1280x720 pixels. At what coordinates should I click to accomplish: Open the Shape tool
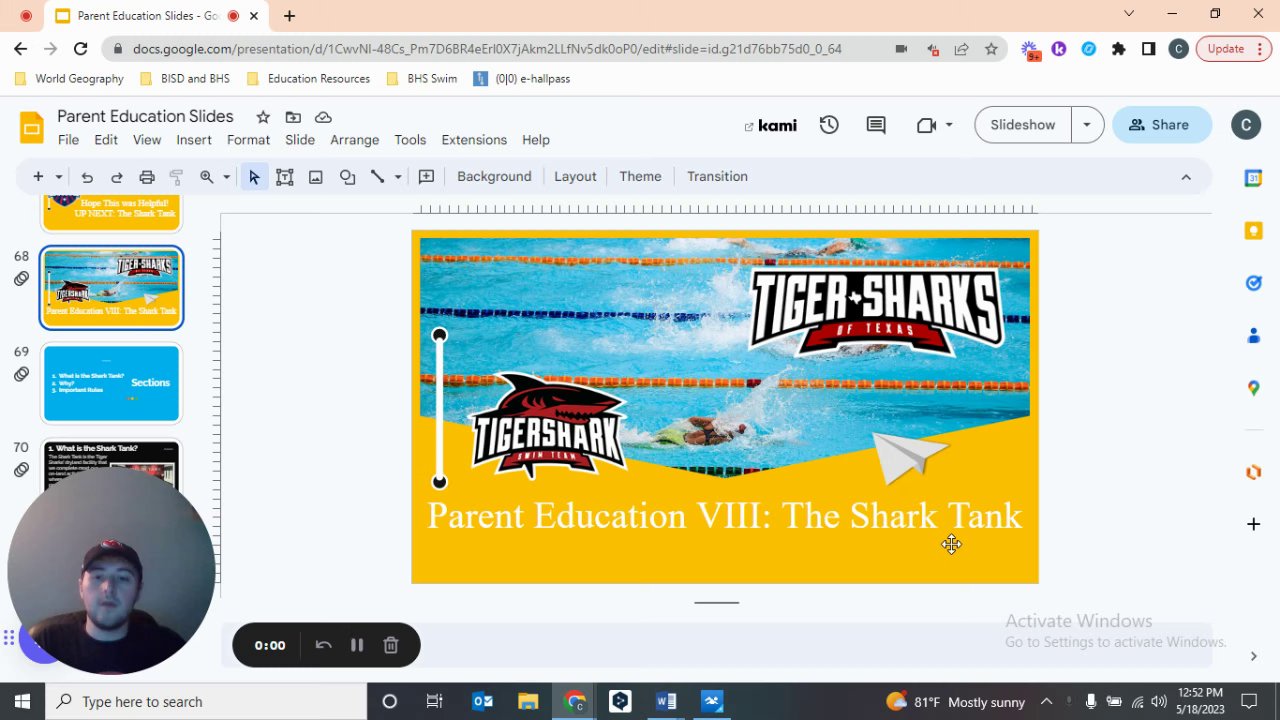coord(347,177)
